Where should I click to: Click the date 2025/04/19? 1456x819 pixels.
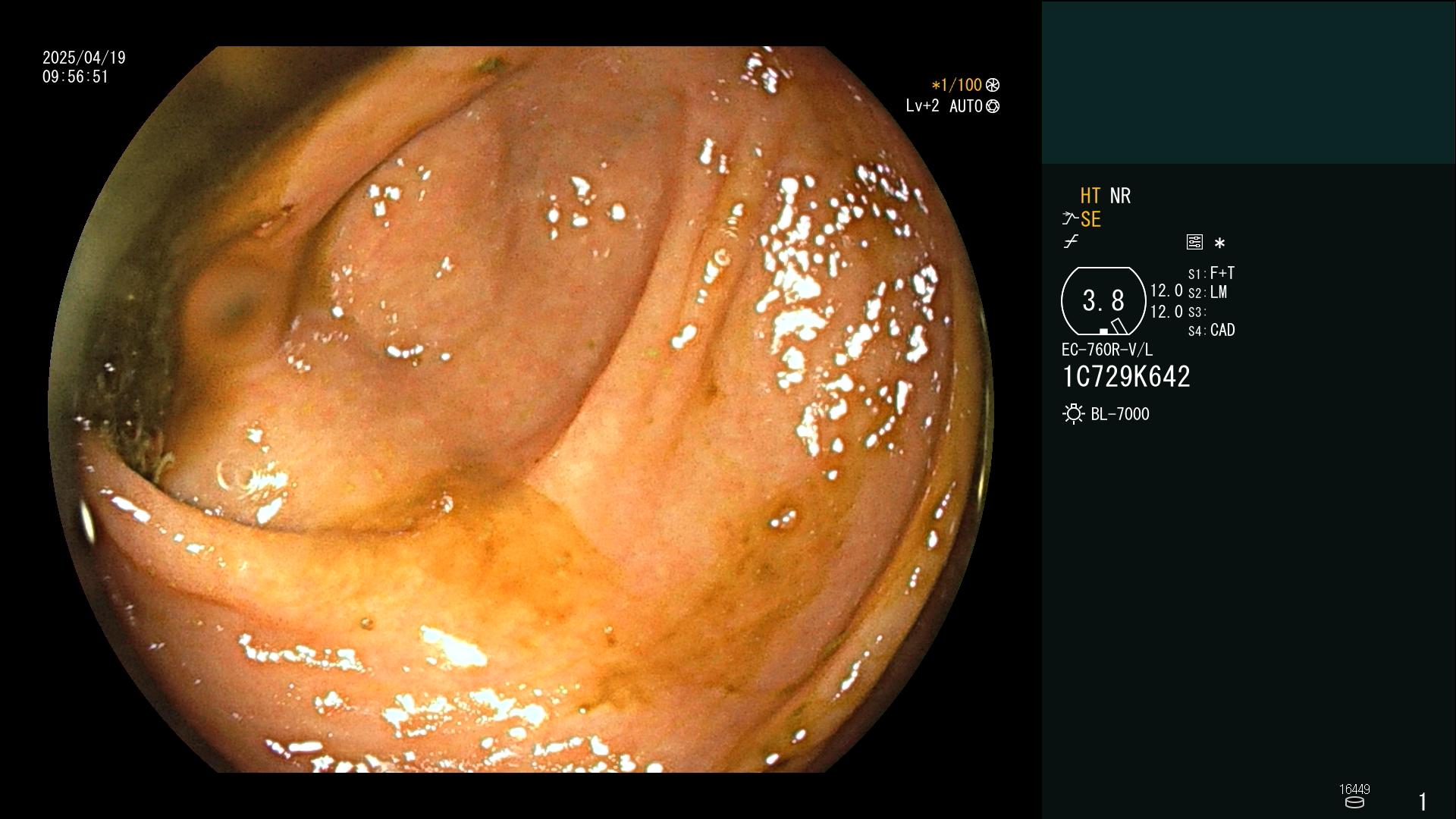pos(84,58)
